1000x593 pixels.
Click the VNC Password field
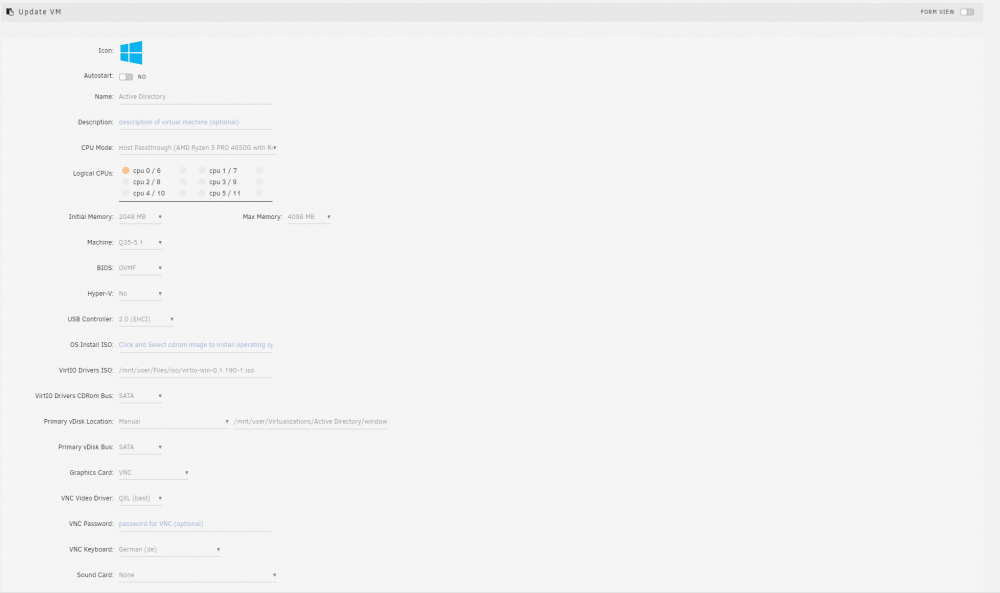pos(195,523)
